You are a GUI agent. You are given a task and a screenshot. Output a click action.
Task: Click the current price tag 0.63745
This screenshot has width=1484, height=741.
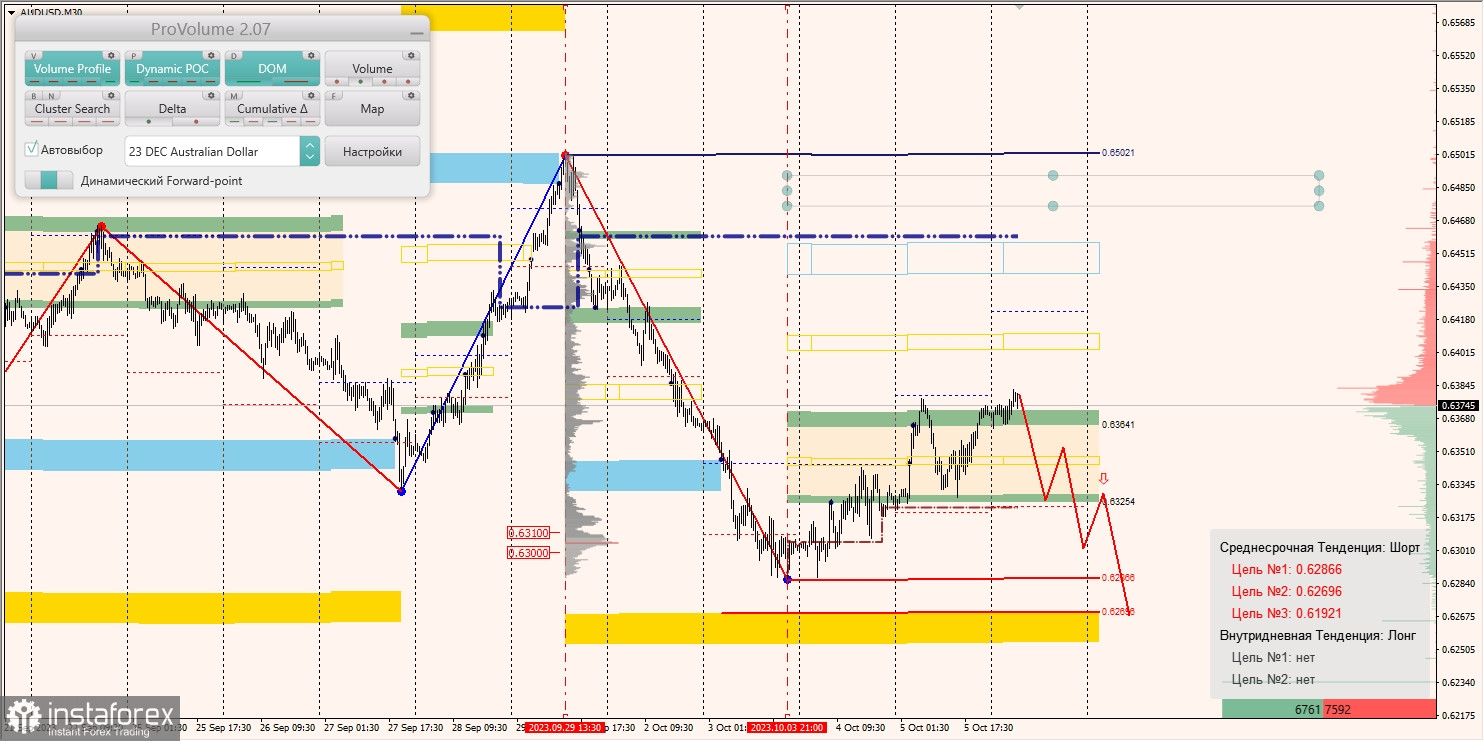(1458, 405)
